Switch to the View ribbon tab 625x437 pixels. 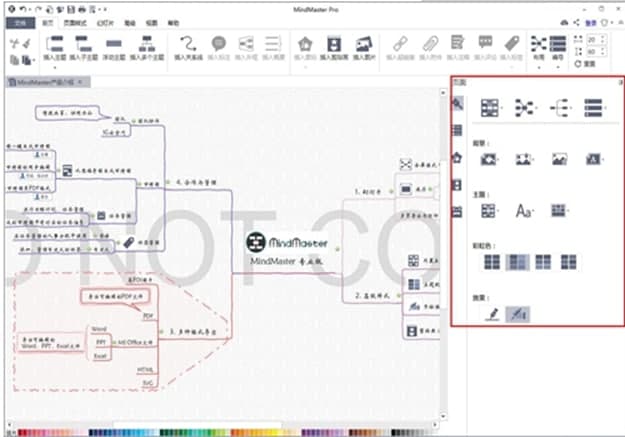point(151,23)
